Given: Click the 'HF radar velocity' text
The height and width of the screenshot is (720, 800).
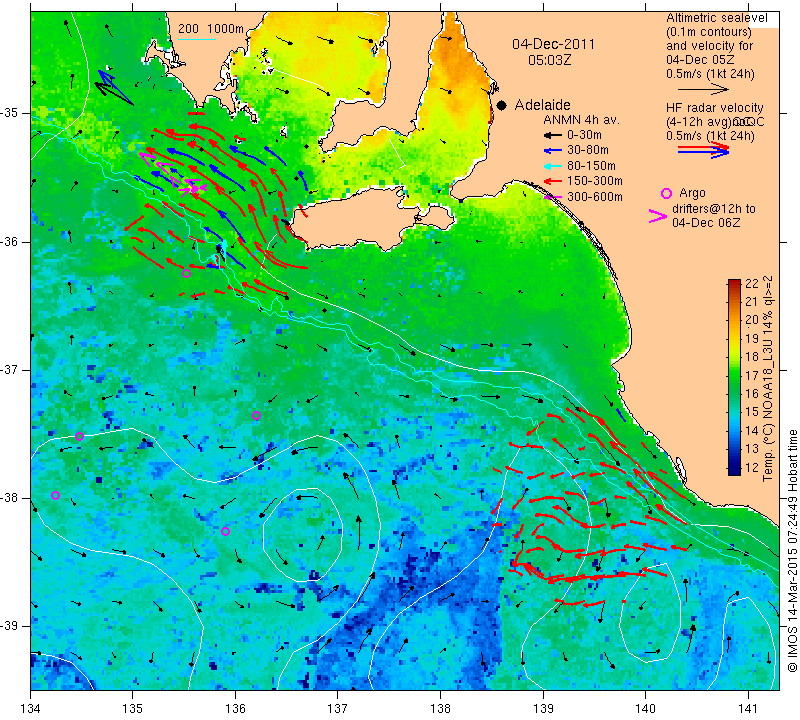Looking at the screenshot, I should point(715,108).
